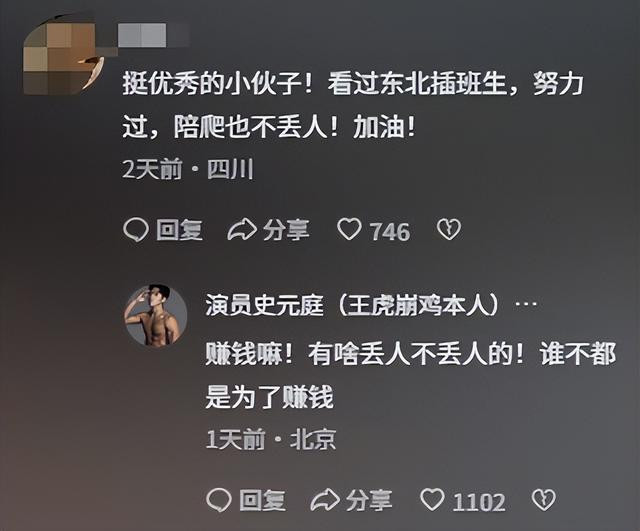Open the blurred avatar of the first commenter

click(x=61, y=55)
